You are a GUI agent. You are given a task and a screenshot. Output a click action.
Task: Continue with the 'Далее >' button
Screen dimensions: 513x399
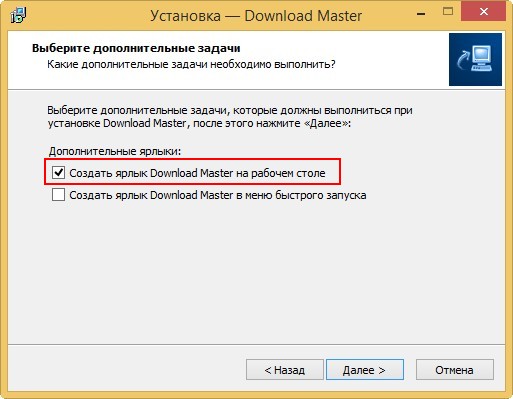365,370
